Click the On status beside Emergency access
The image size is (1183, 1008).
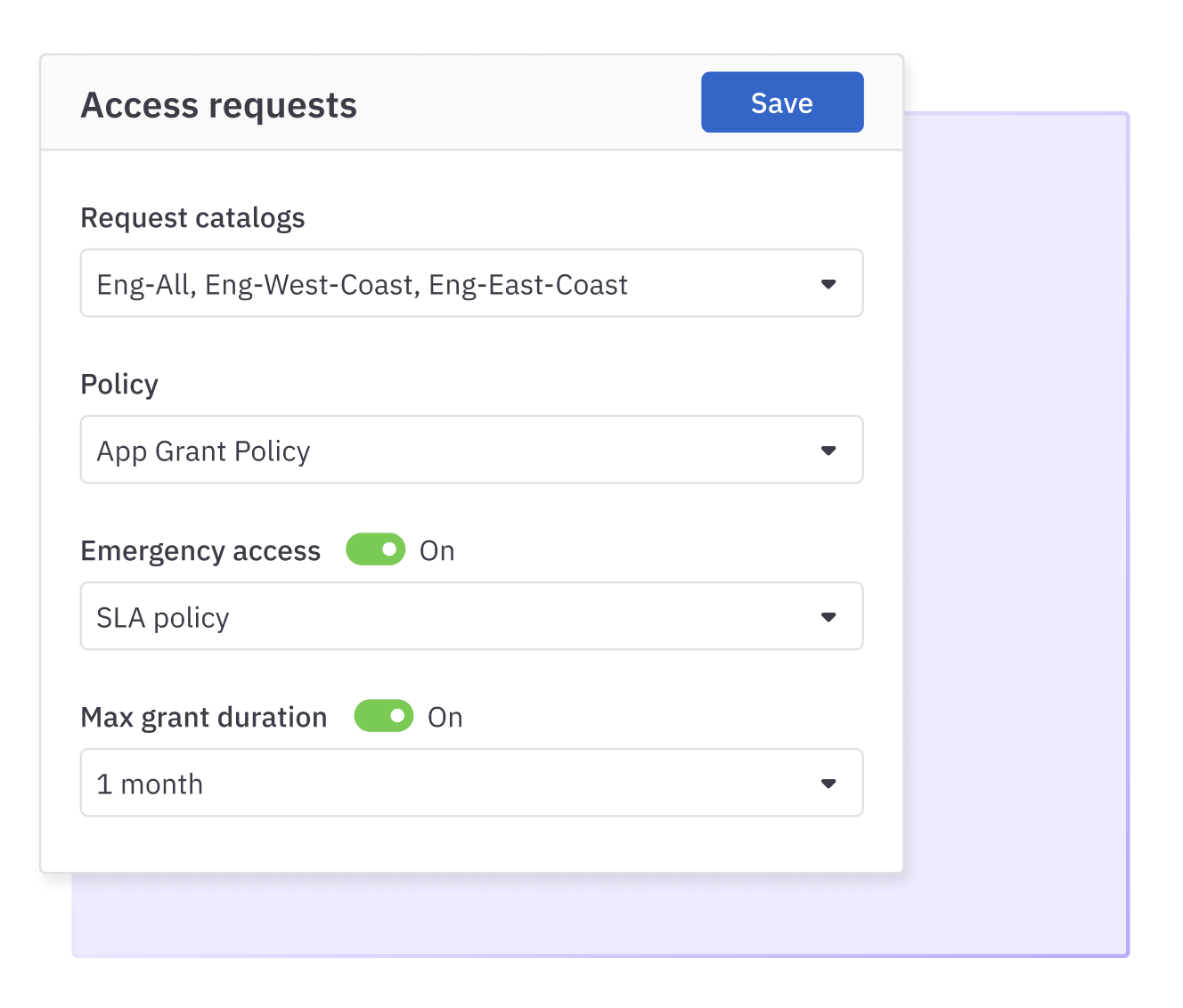(437, 551)
